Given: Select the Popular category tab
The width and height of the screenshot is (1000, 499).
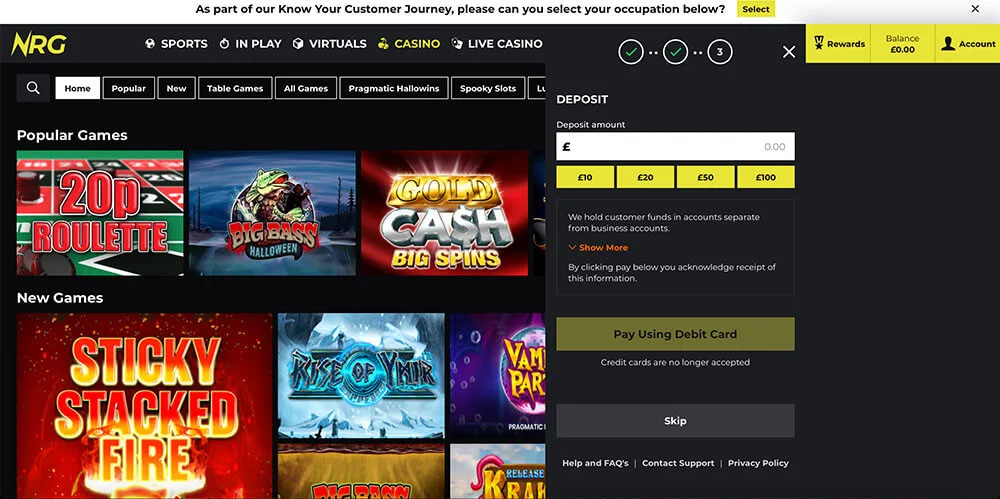Looking at the screenshot, I should click(129, 88).
